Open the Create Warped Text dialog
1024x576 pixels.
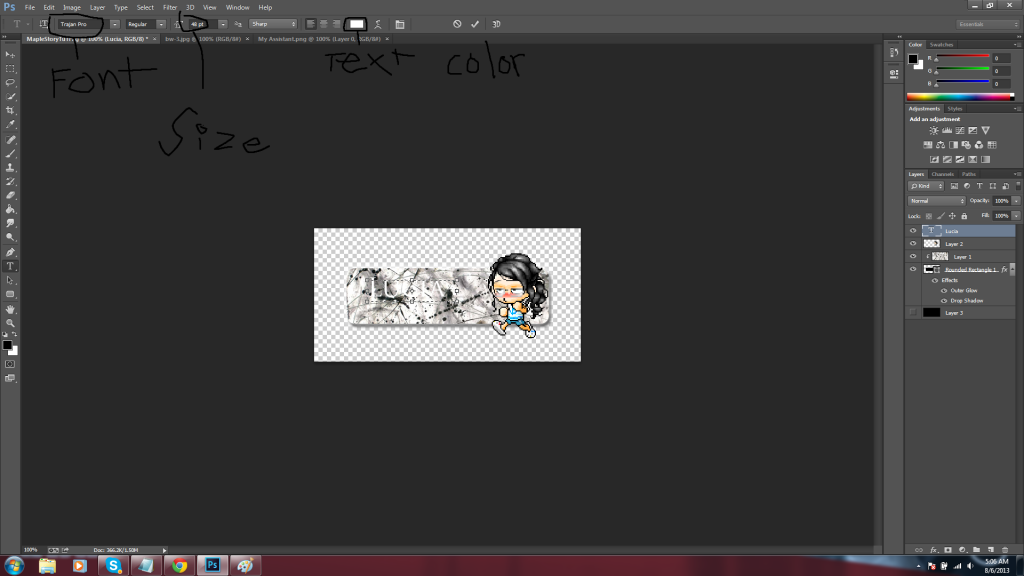point(377,24)
